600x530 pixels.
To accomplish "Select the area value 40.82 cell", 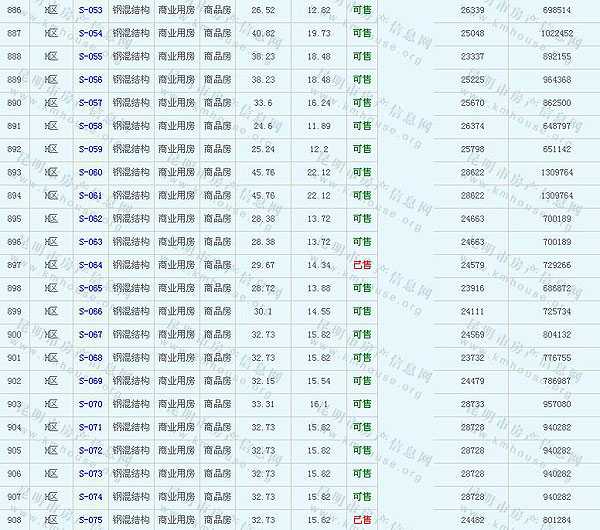I will click(x=263, y=33).
